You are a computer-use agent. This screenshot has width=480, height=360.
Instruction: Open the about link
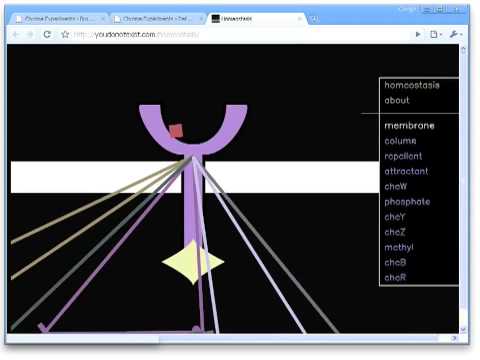click(397, 100)
